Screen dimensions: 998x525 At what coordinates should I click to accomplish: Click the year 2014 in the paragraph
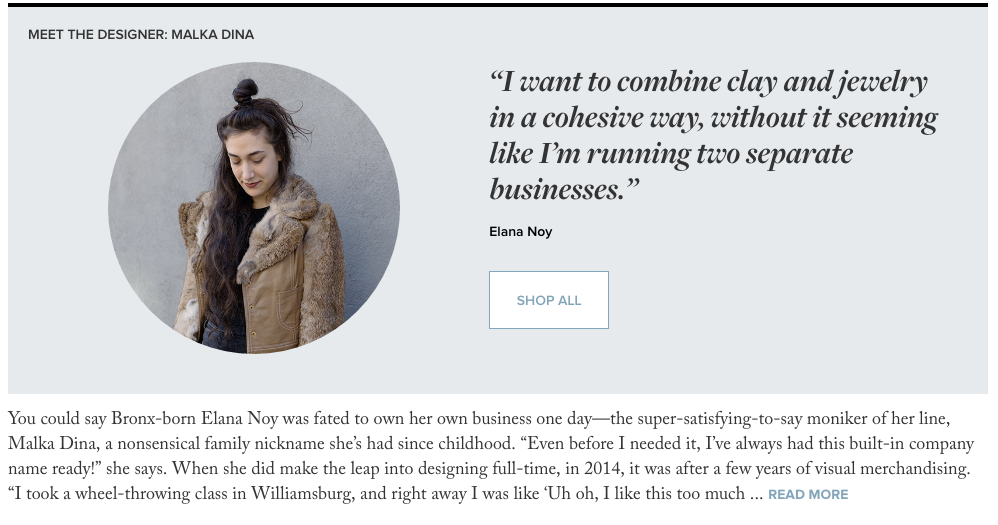pyautogui.click(x=602, y=469)
